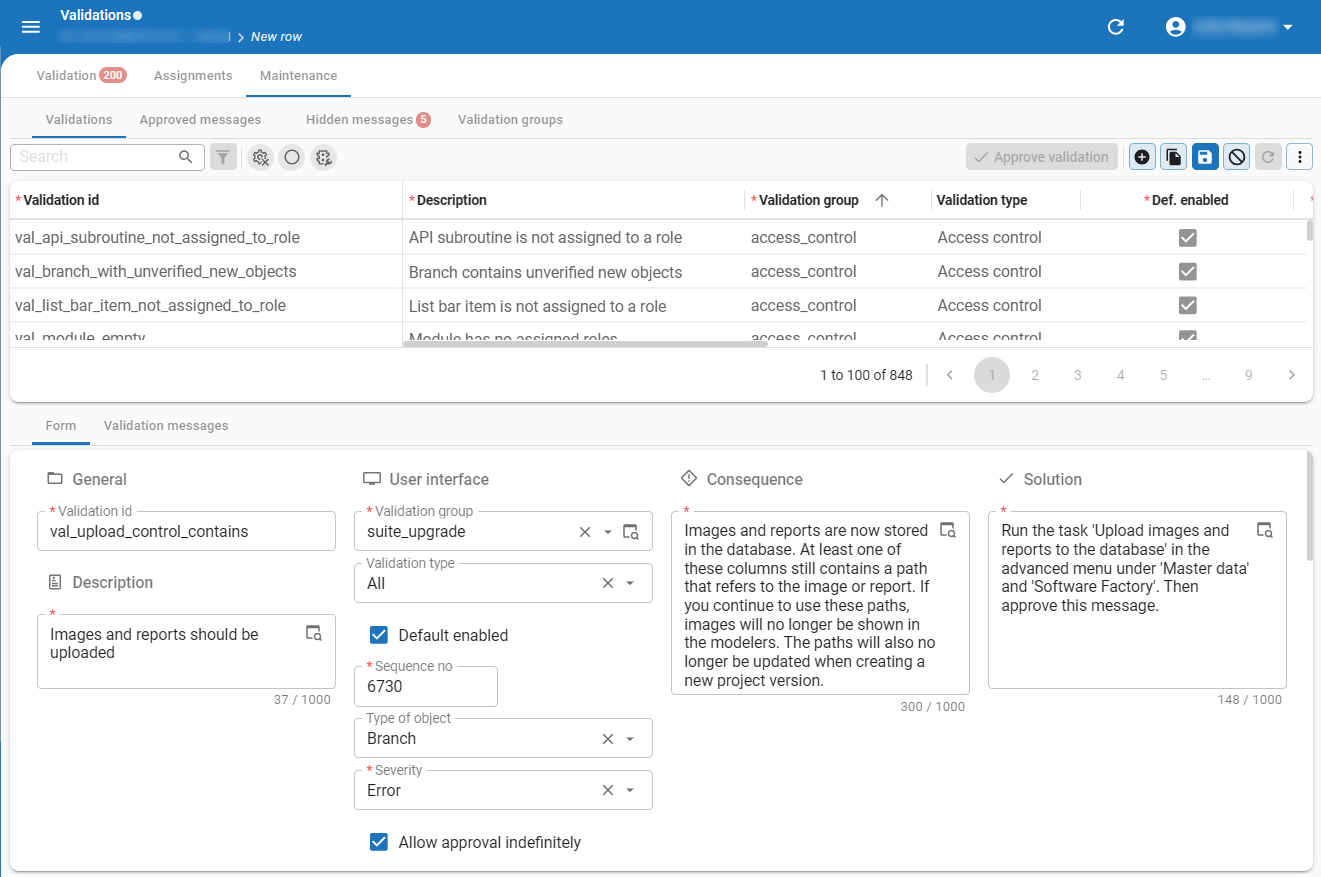Select the Maintenance tab
Screen dimensions: 1321x877
[298, 76]
